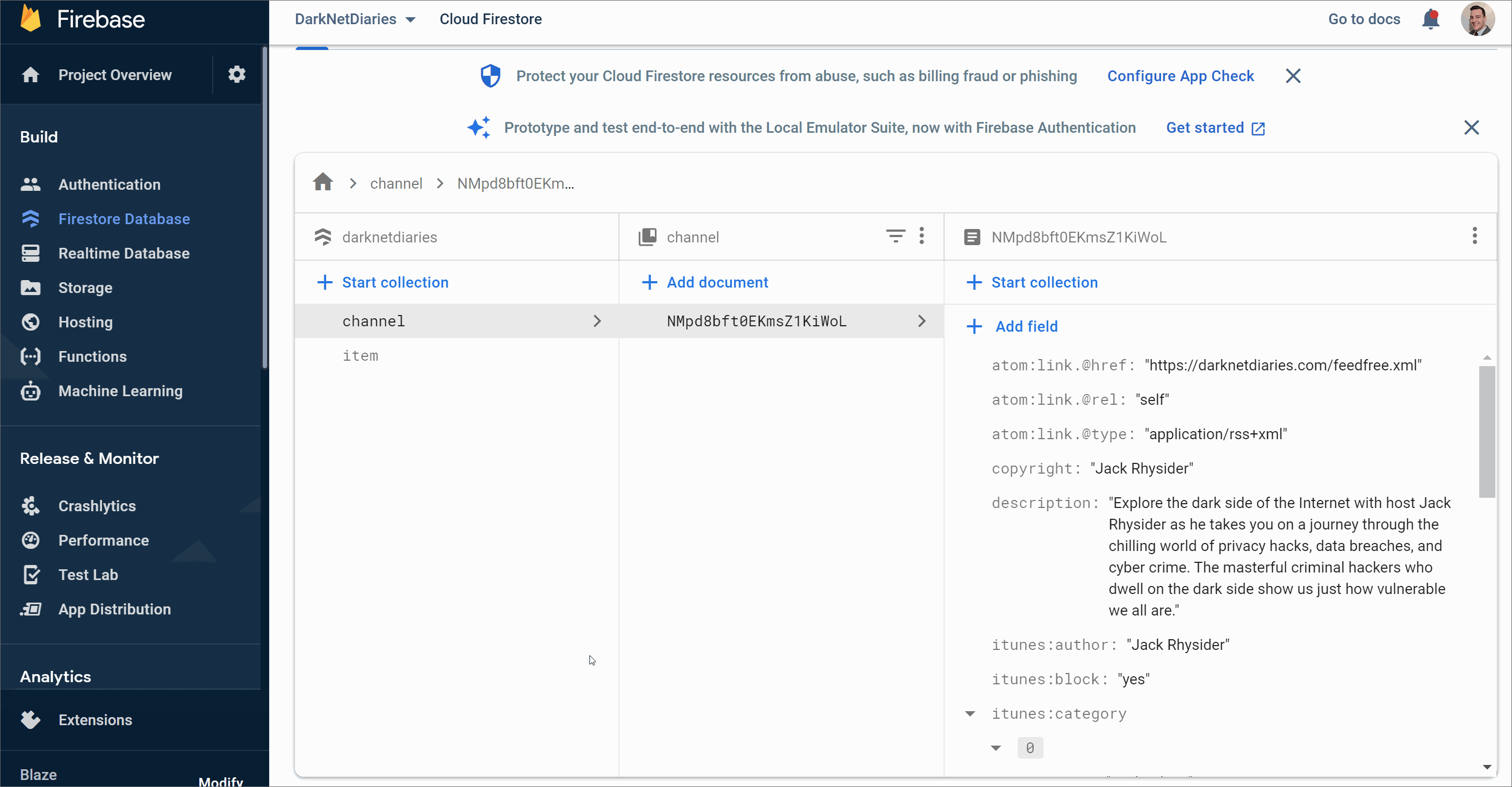1512x787 pixels.
Task: Click Configure App Check link
Action: pyautogui.click(x=1180, y=76)
